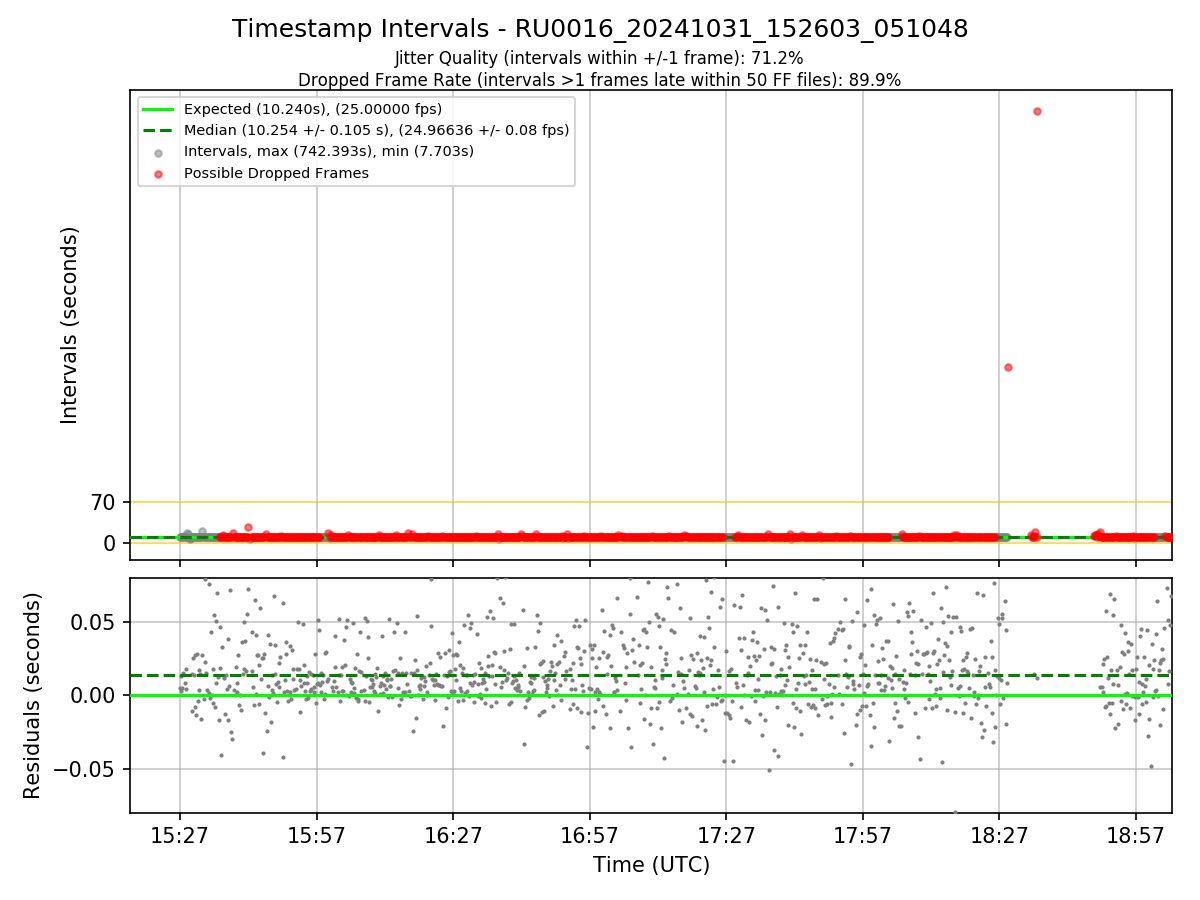Click the '18:27' time tick label

[999, 834]
